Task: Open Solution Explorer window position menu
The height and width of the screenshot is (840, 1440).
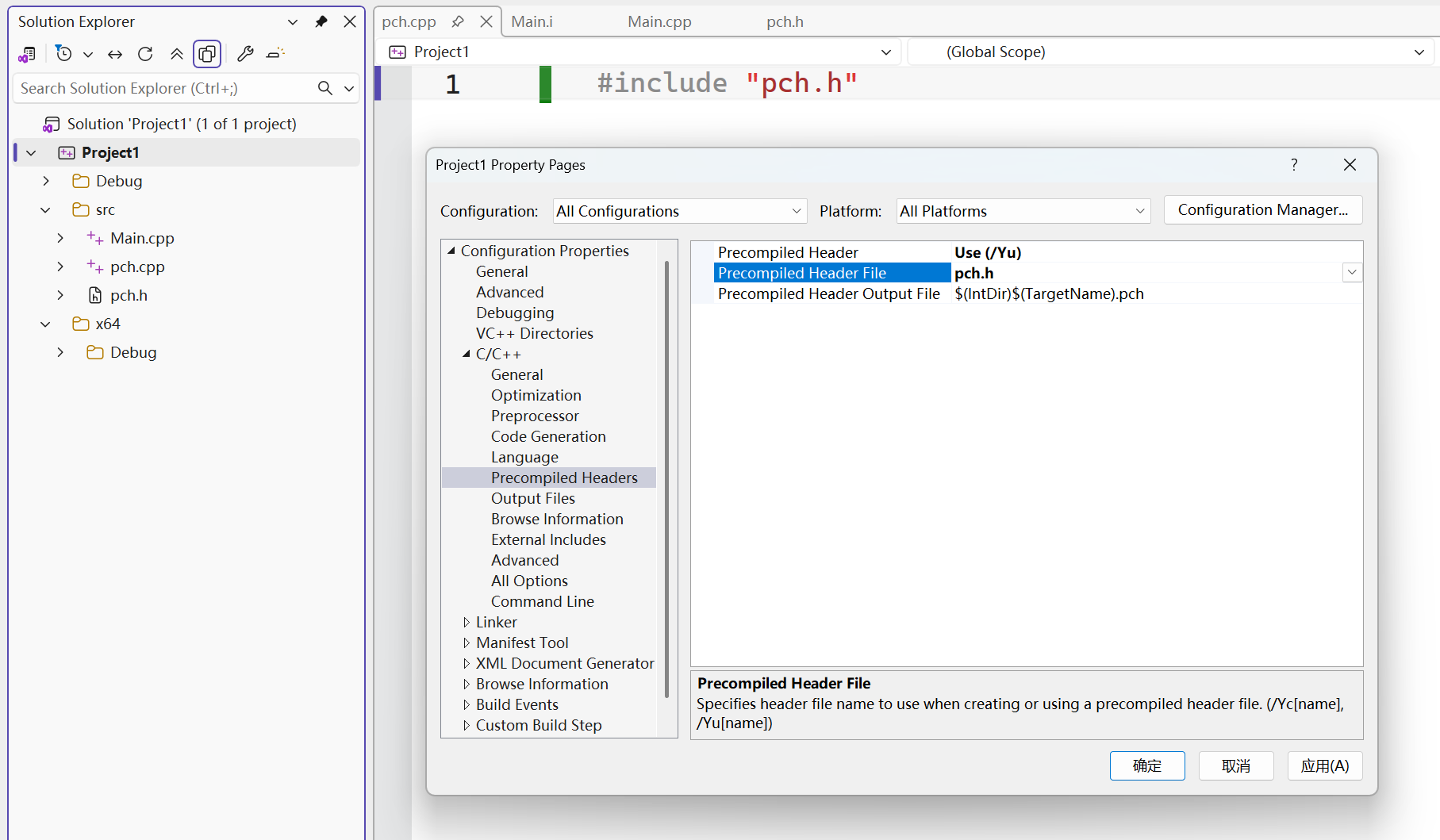Action: click(293, 22)
